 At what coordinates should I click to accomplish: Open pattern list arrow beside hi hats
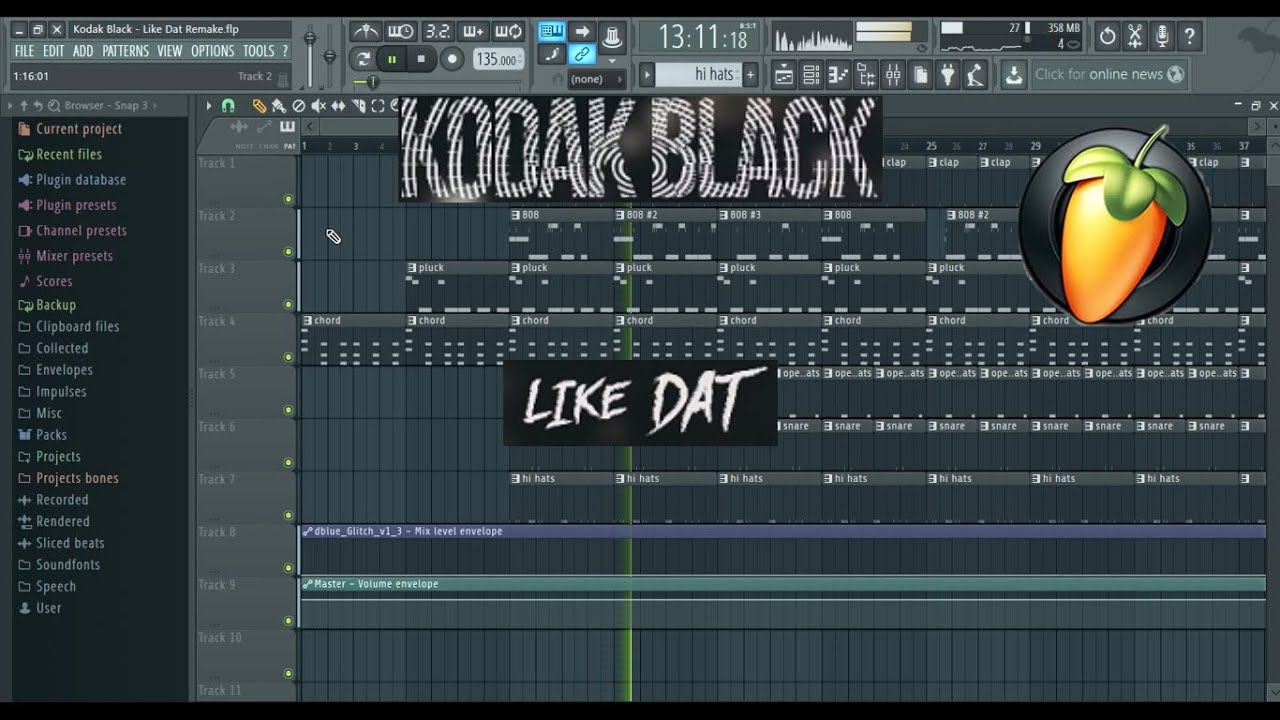[x=647, y=74]
